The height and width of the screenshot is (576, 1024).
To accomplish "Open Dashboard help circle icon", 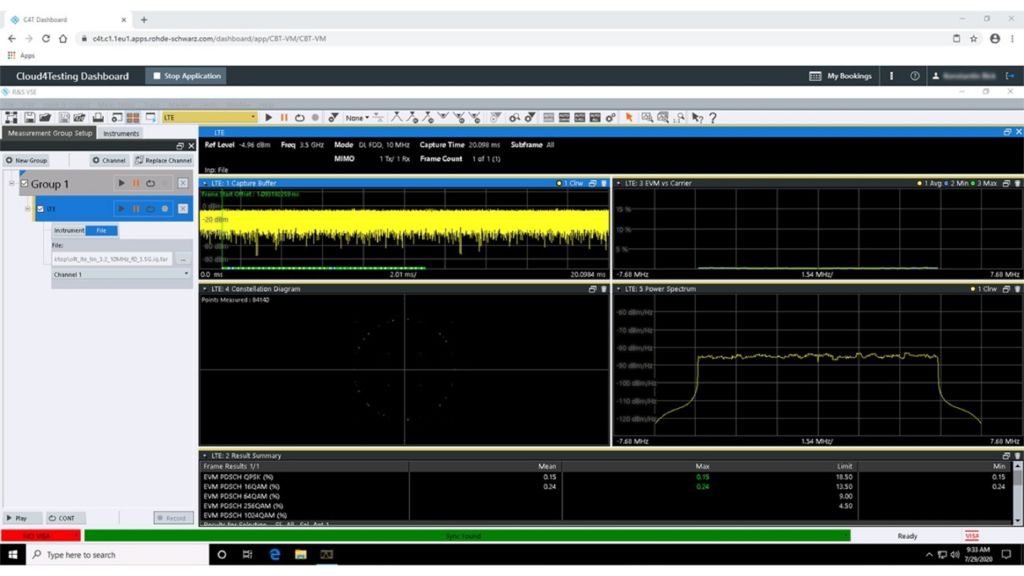I will (x=914, y=76).
